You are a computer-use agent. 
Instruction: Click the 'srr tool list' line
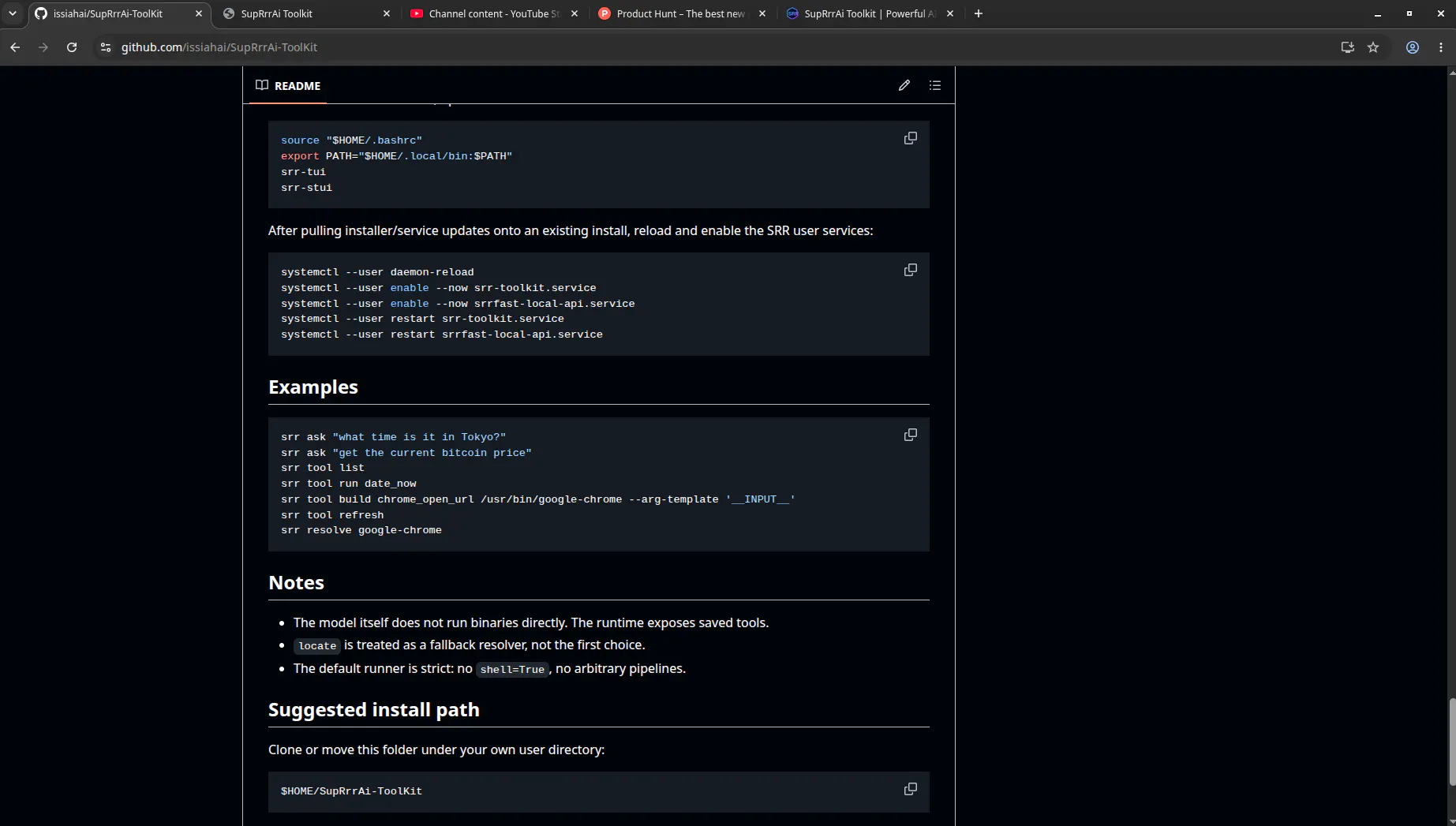323,468
